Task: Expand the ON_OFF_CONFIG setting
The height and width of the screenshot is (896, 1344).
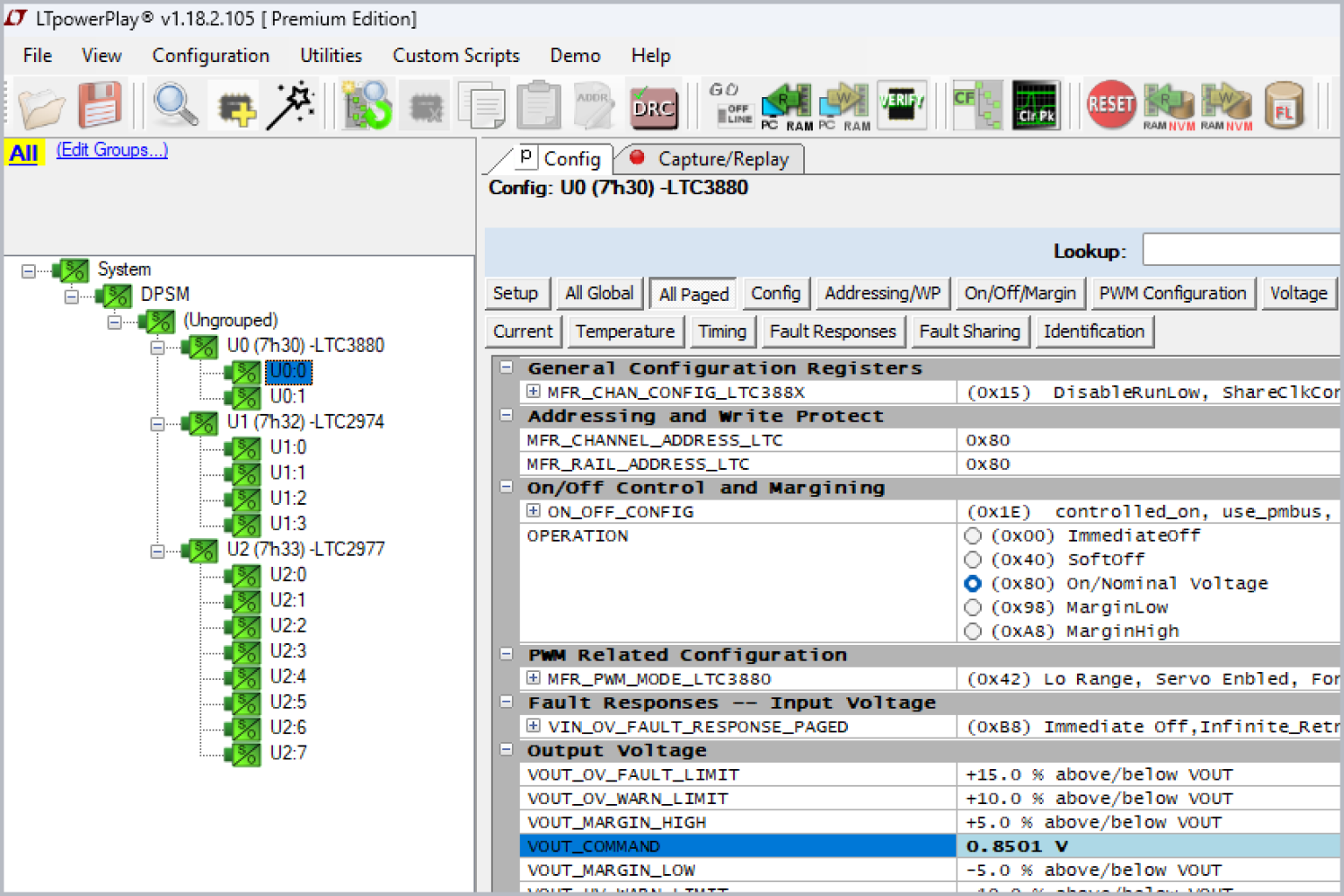Action: pyautogui.click(x=534, y=511)
